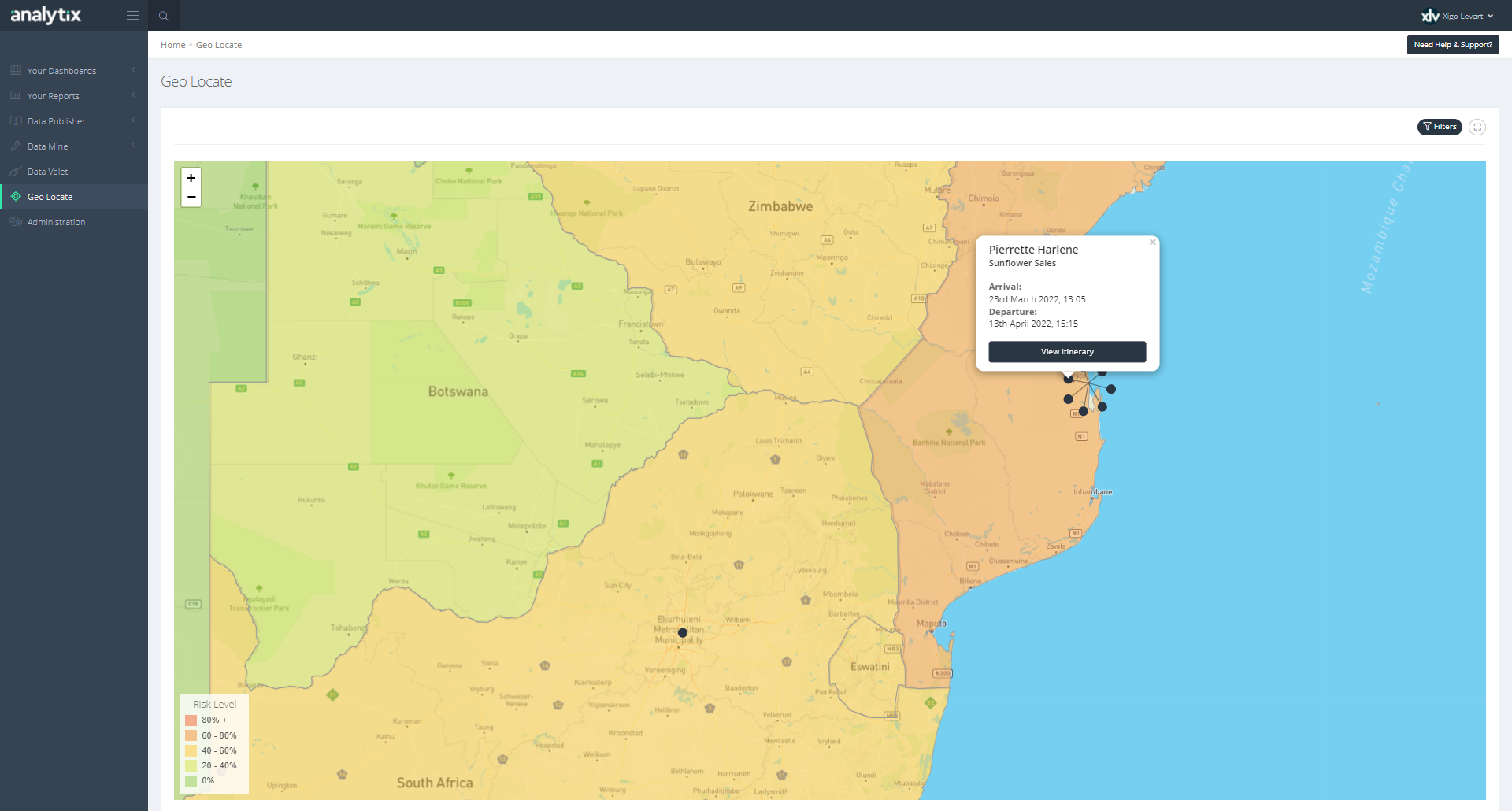This screenshot has height=811, width=1512.
Task: Click Eswatini label on map
Action: 870,667
